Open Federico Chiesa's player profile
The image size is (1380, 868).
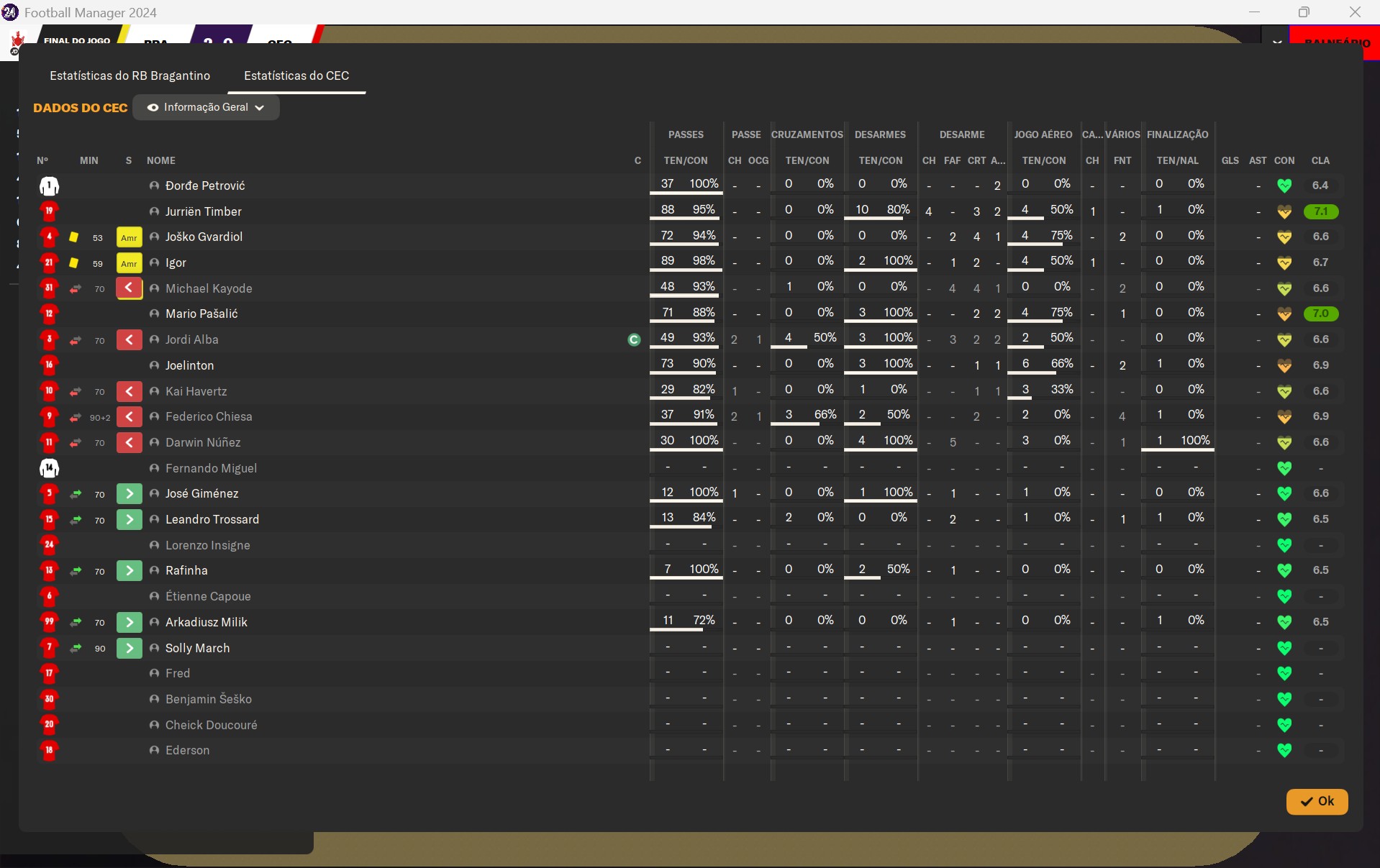click(x=209, y=416)
